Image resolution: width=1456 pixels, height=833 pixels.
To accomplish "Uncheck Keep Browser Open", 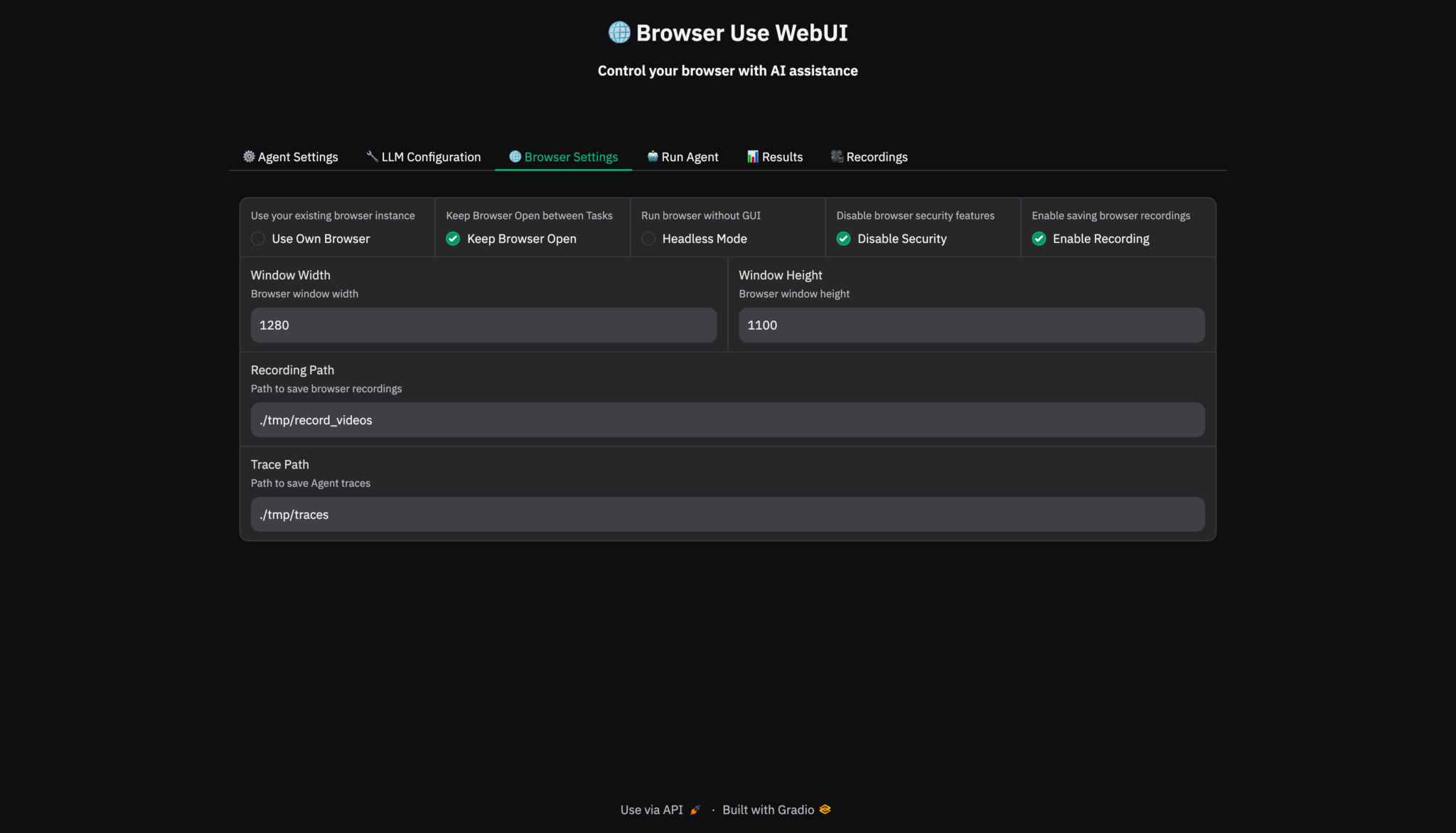I will coord(453,239).
